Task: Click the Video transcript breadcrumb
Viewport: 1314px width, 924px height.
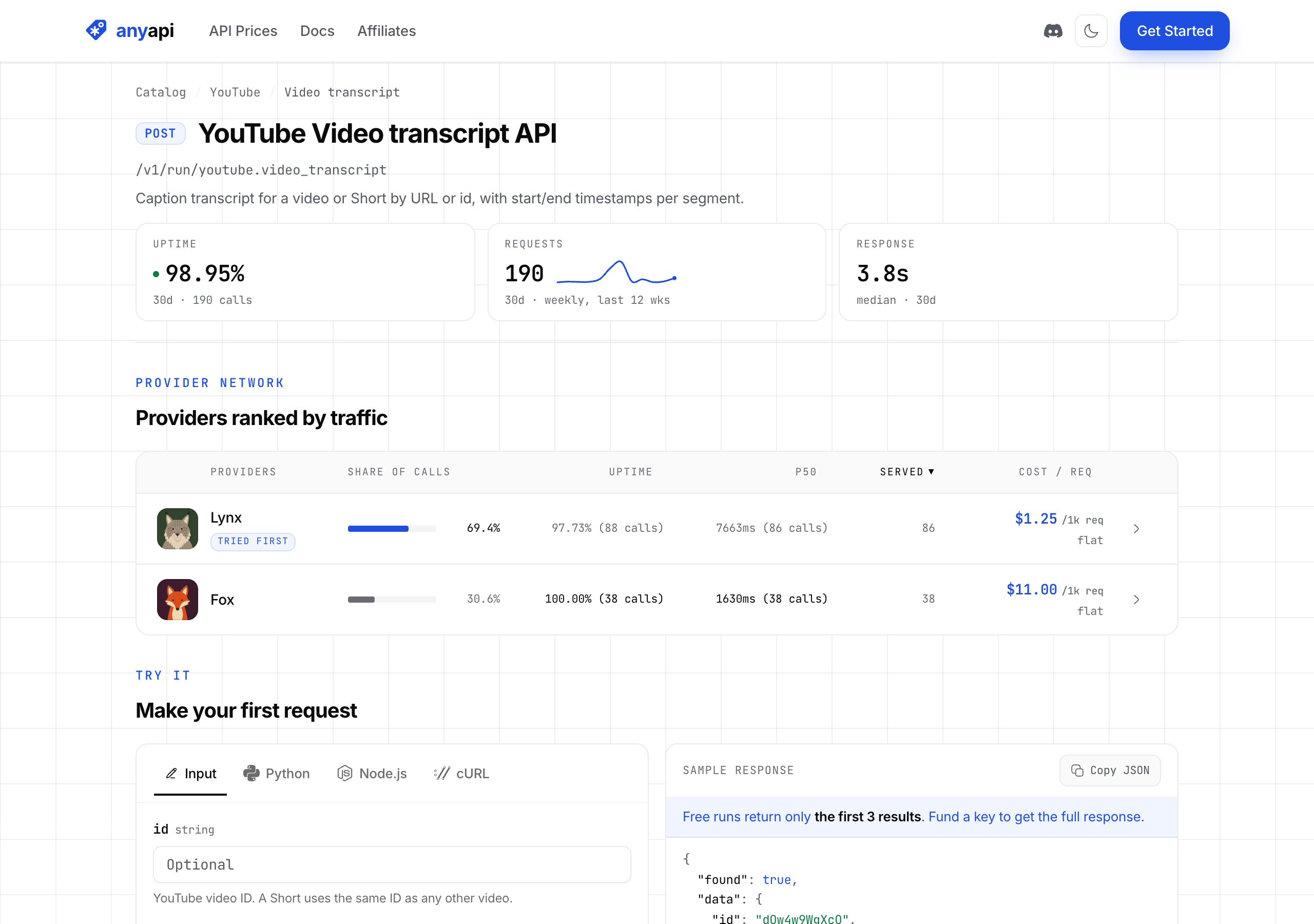Action: pos(342,92)
